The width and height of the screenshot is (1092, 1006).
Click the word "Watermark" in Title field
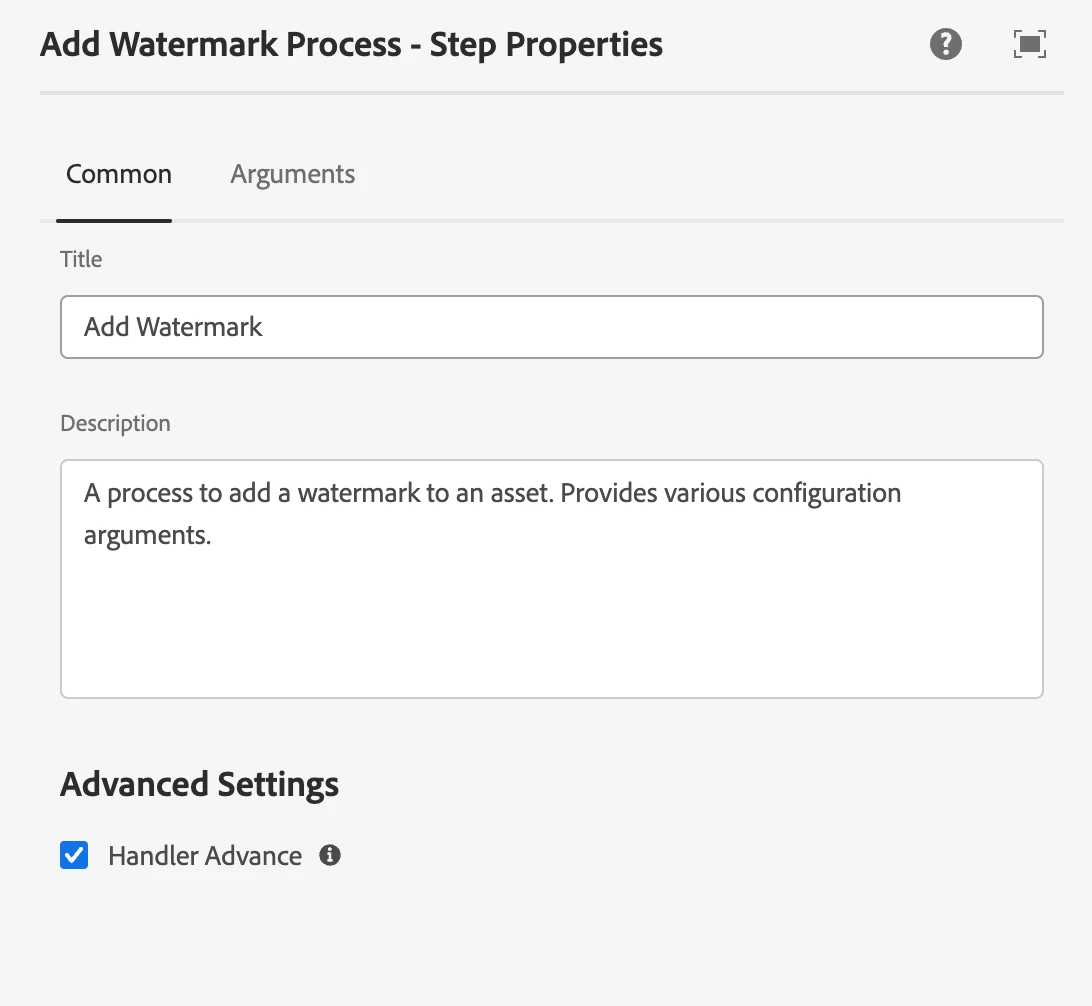point(199,327)
